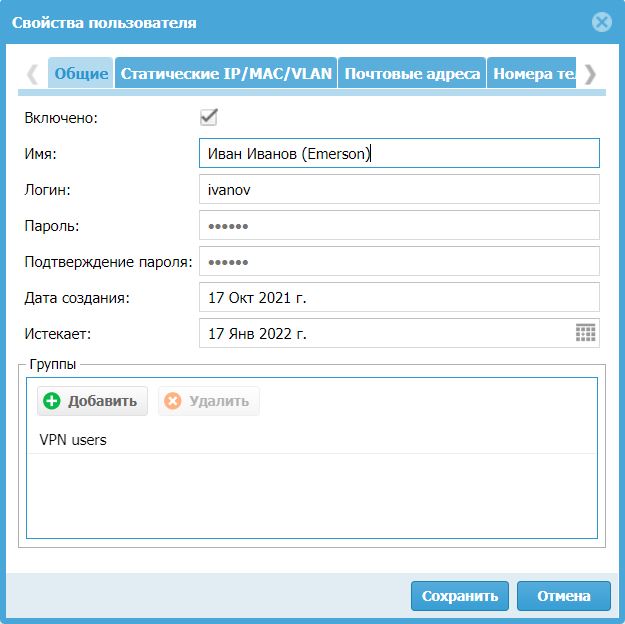
Task: Switch to the Общие tab
Action: (81, 73)
